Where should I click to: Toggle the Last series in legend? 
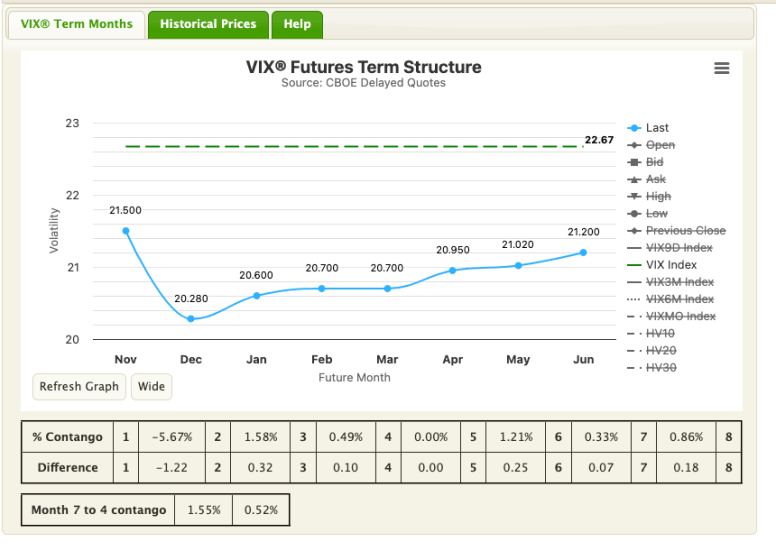pyautogui.click(x=648, y=128)
